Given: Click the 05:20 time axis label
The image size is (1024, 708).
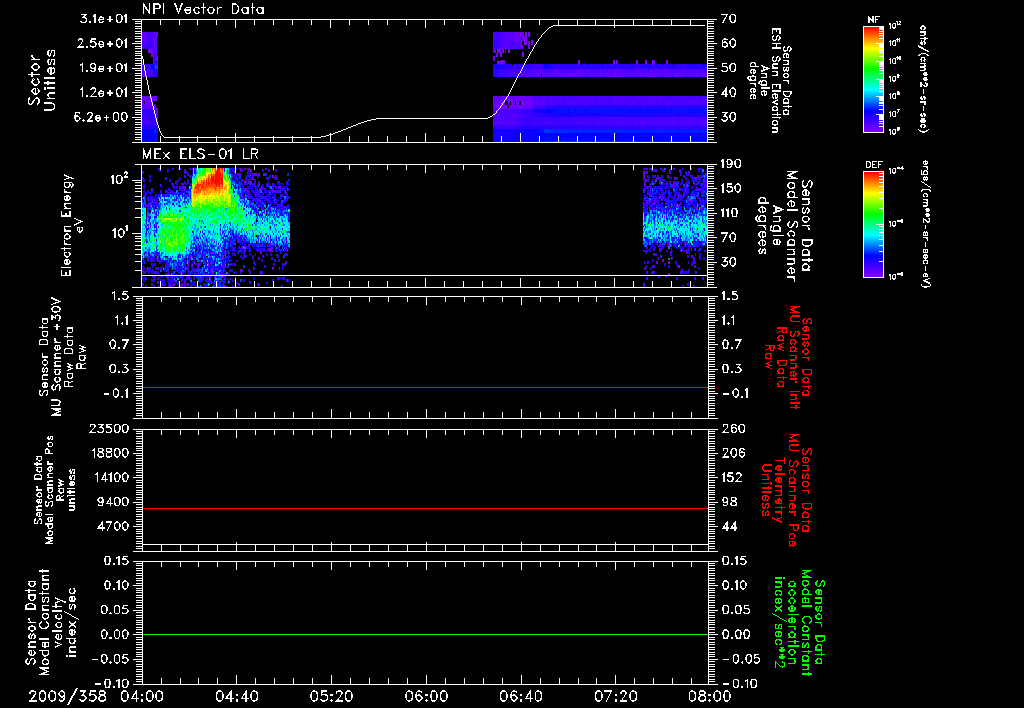Looking at the screenshot, I should click(x=331, y=696).
